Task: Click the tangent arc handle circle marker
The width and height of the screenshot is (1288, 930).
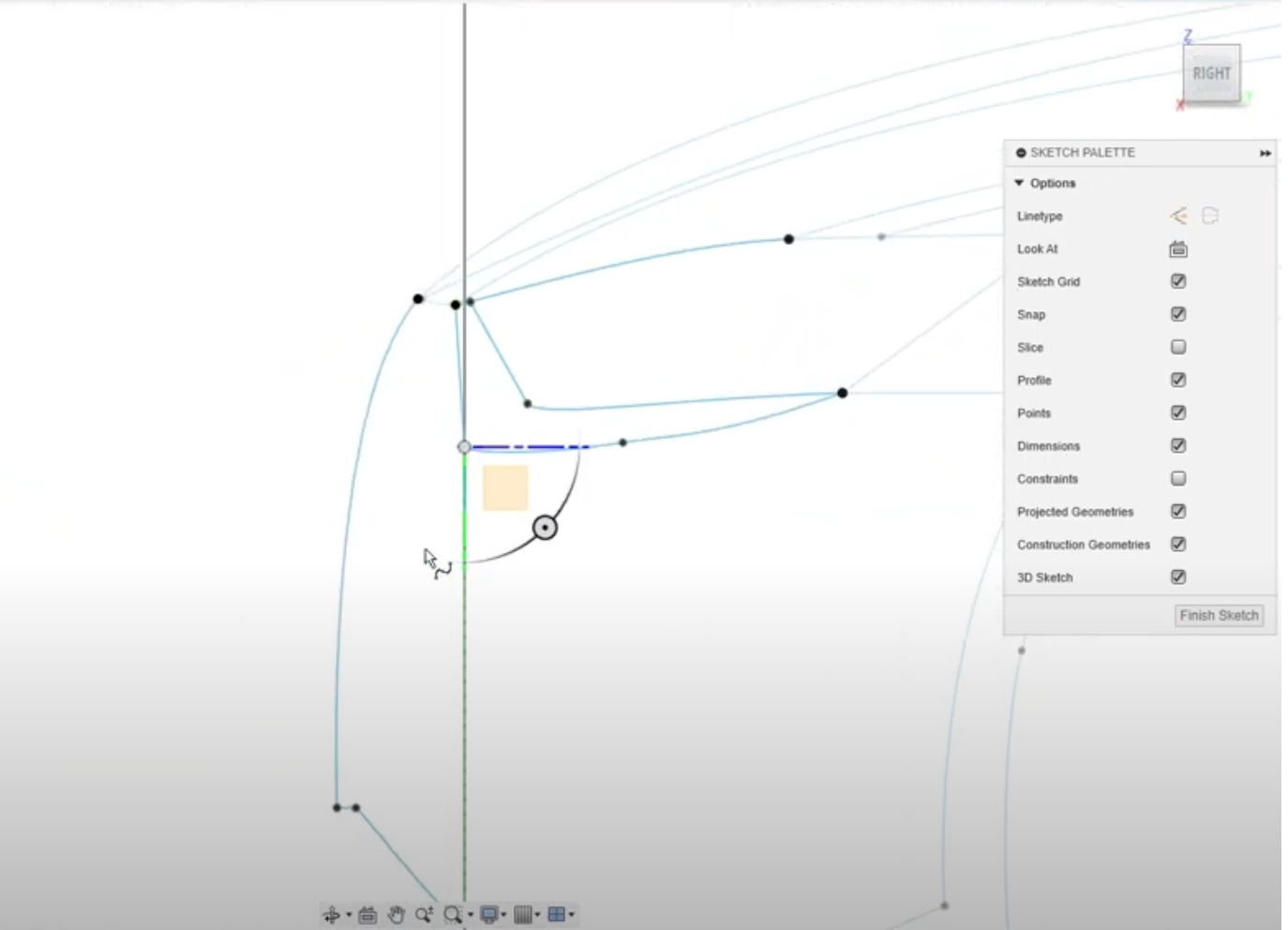Action: tap(545, 528)
